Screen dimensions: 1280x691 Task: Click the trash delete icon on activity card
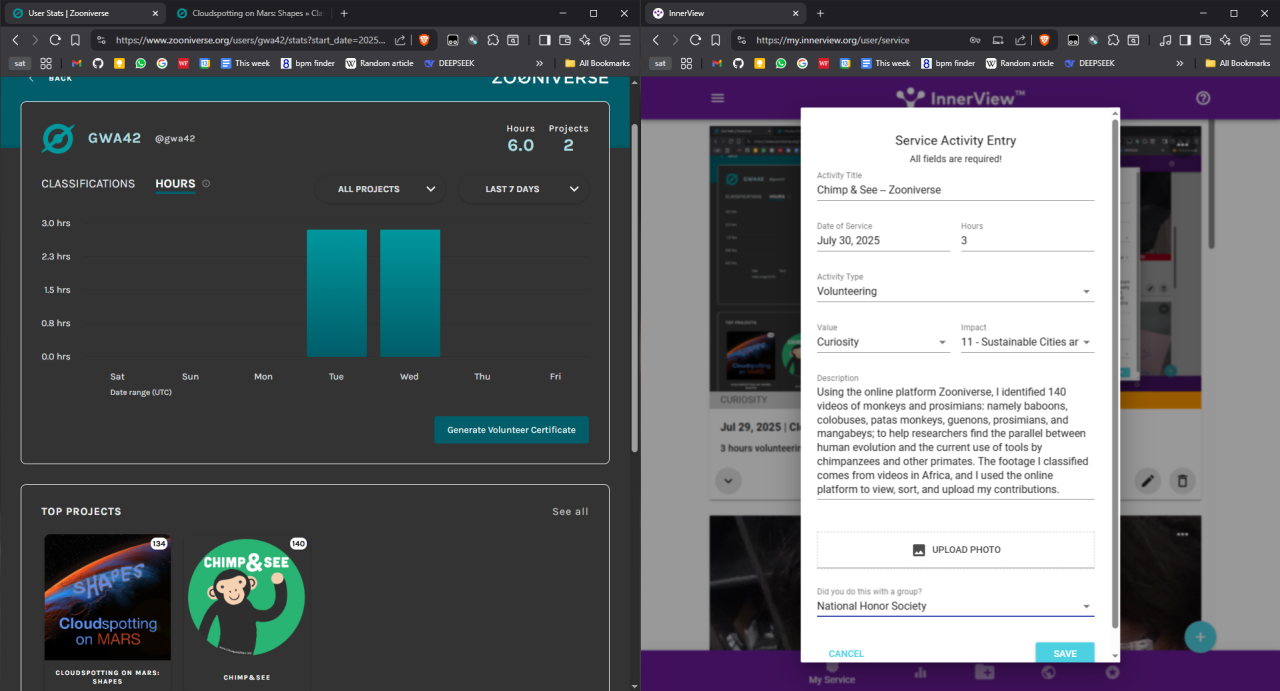coord(1182,481)
